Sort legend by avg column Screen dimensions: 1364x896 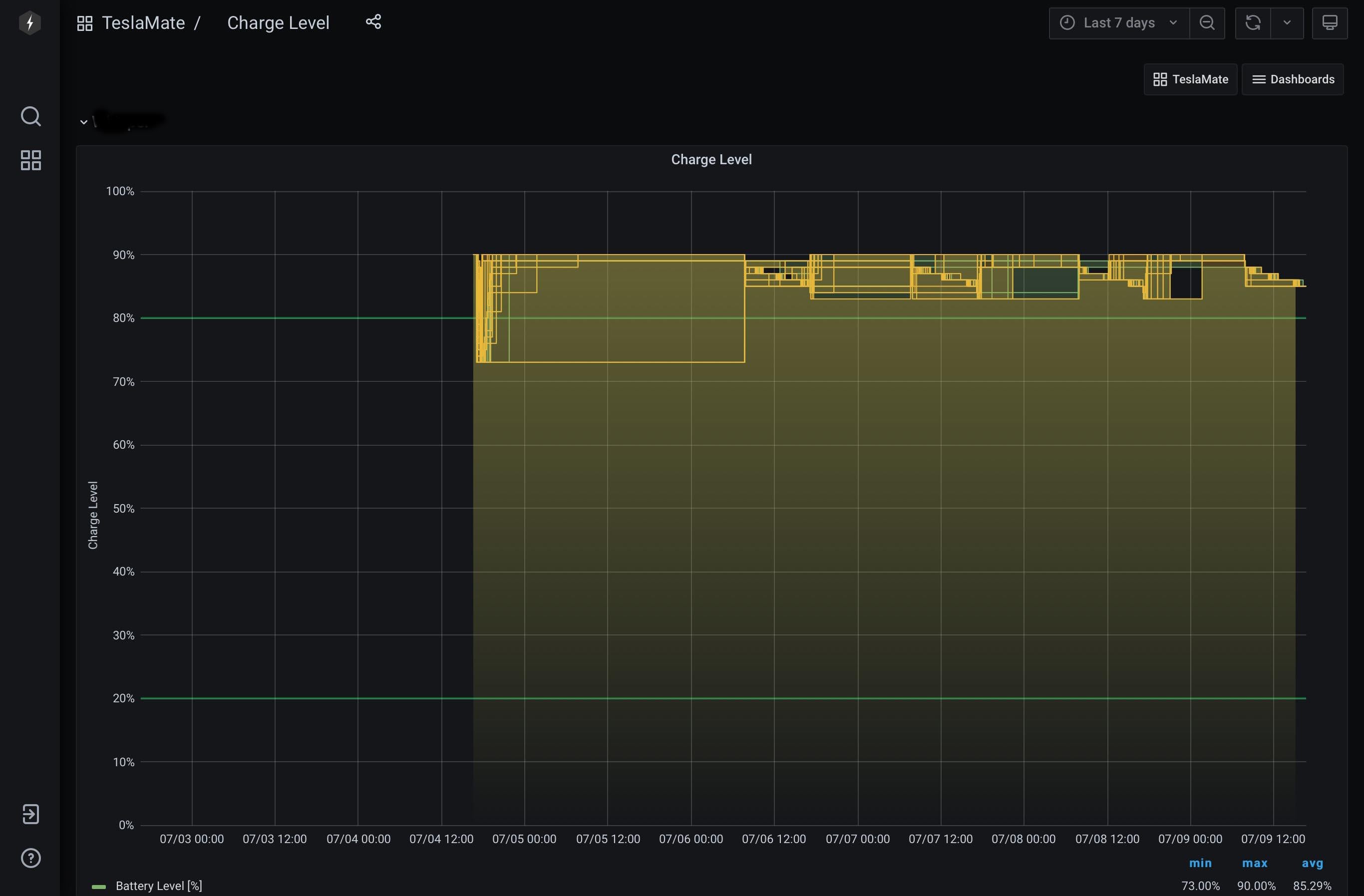coord(1312,863)
